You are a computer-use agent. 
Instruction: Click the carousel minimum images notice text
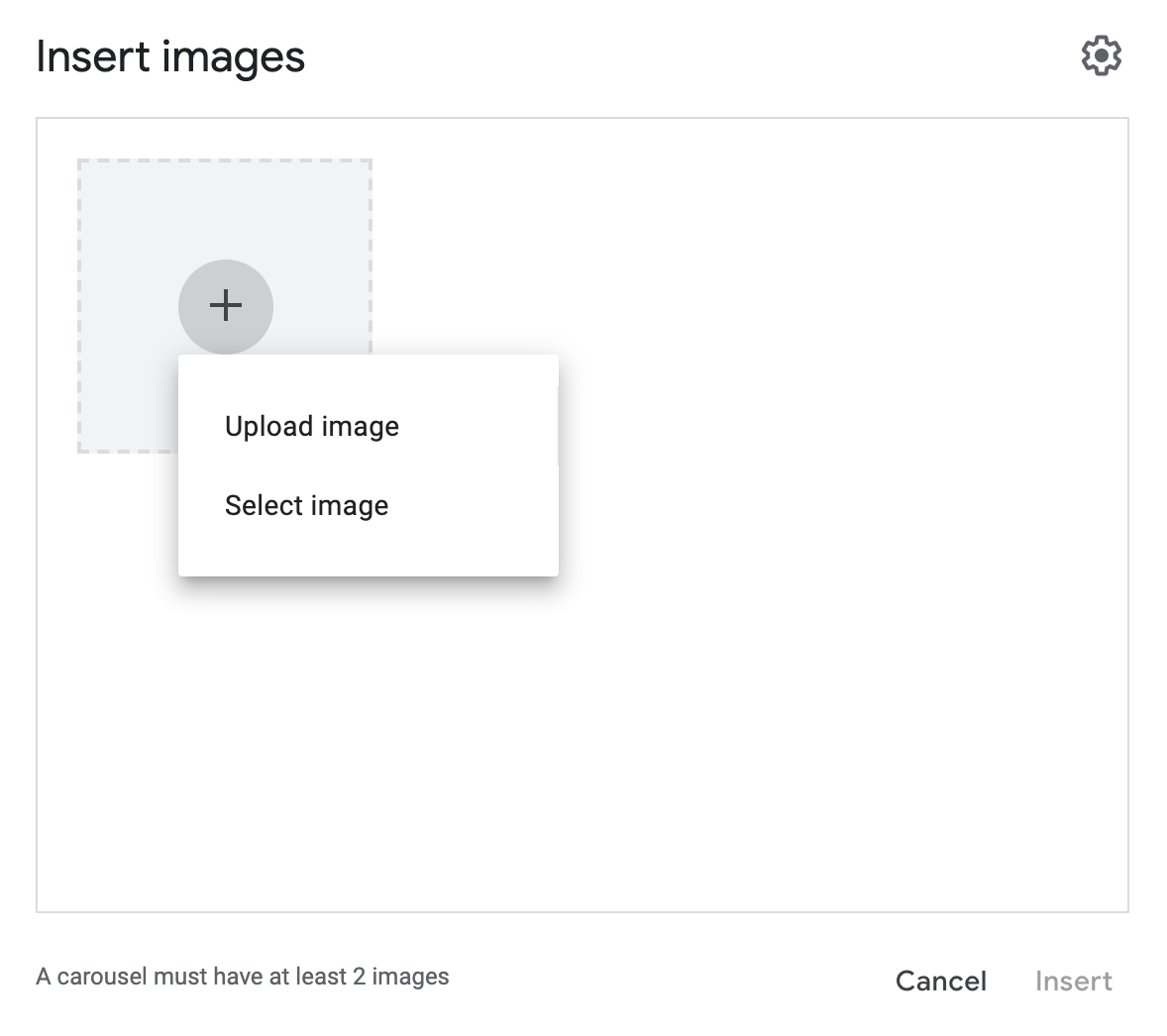pyautogui.click(x=243, y=977)
